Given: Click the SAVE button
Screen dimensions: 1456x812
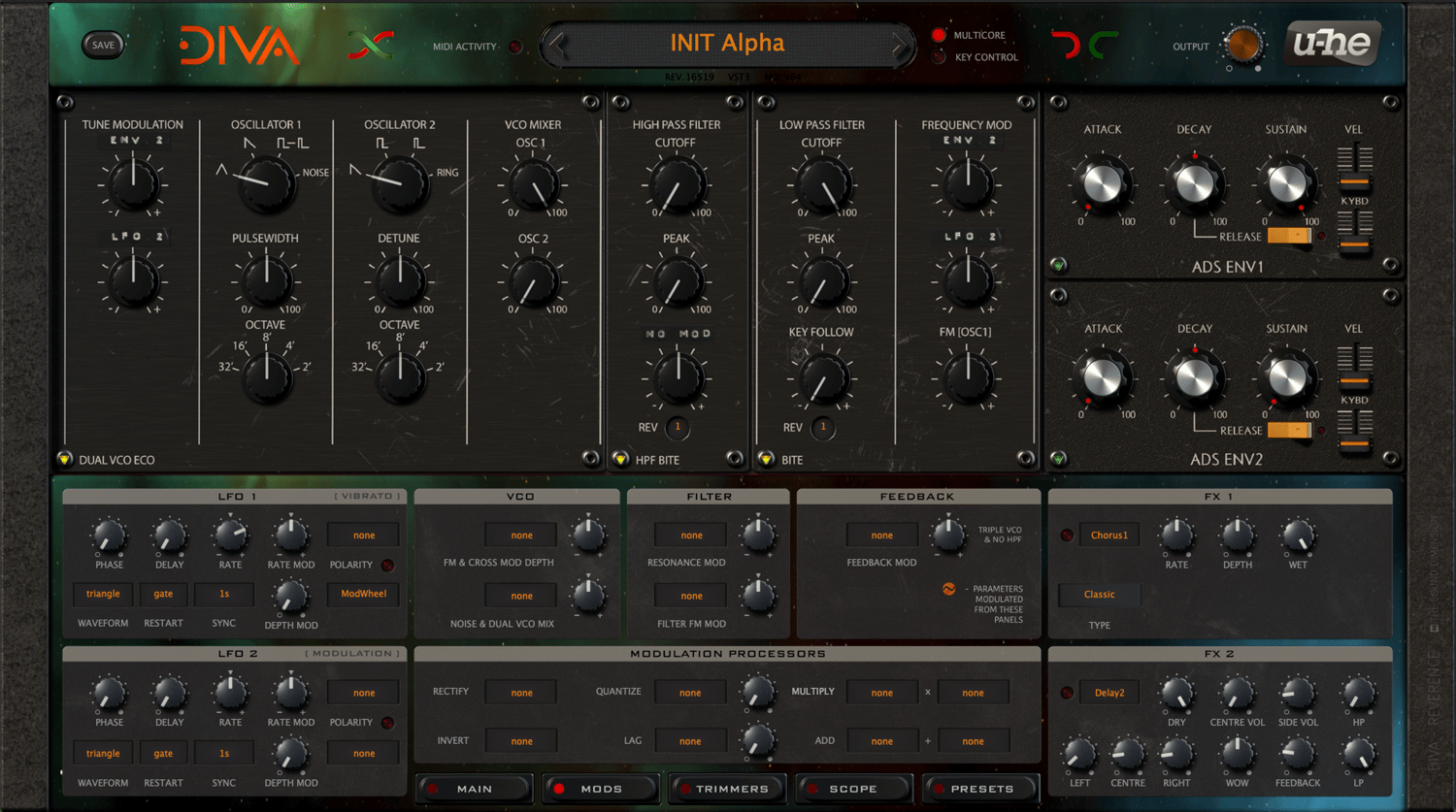Looking at the screenshot, I should tap(103, 45).
